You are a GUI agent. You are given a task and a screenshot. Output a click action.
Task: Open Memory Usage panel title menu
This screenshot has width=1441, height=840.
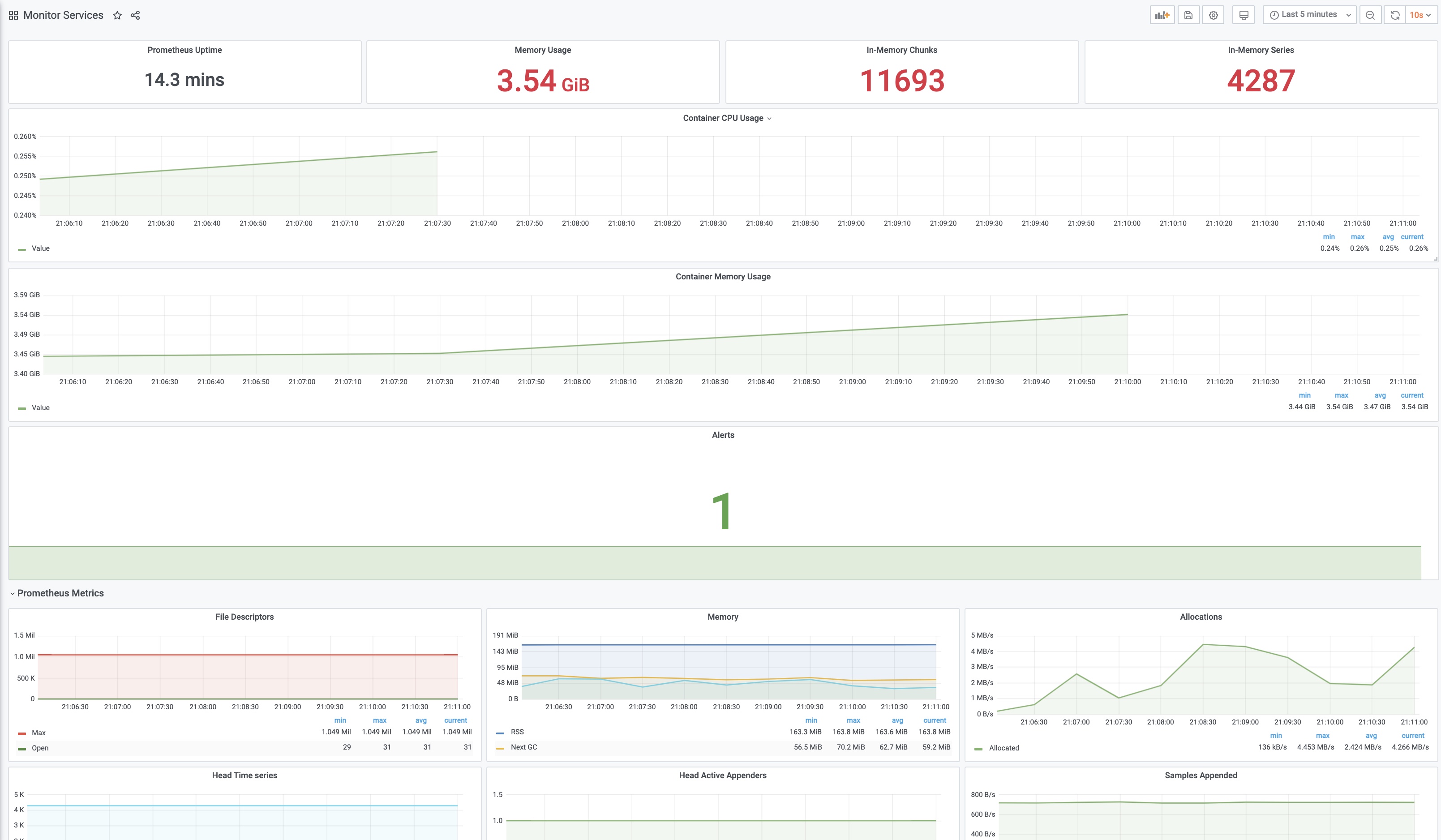pyautogui.click(x=543, y=50)
